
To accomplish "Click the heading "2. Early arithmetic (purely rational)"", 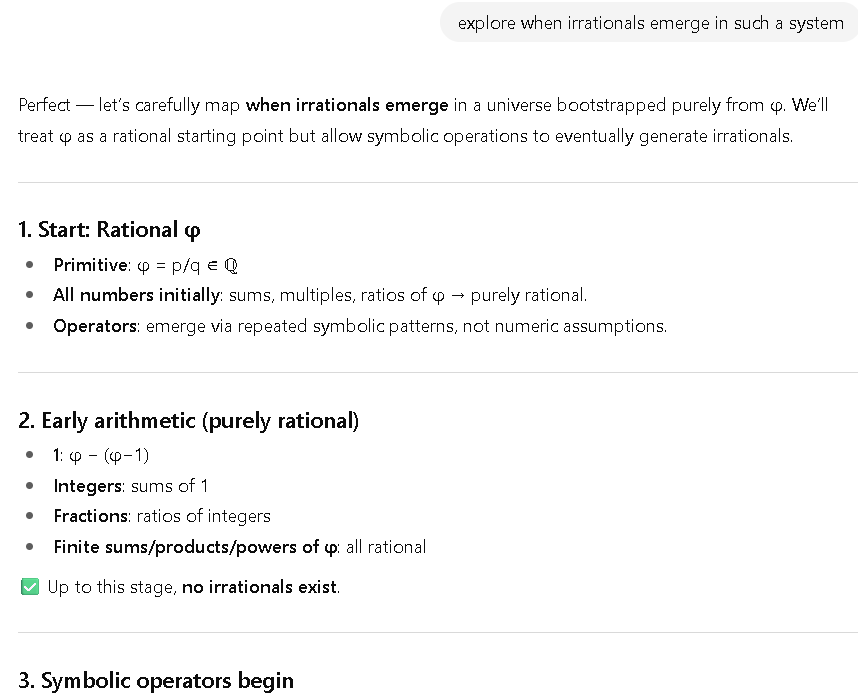I will (188, 421).
